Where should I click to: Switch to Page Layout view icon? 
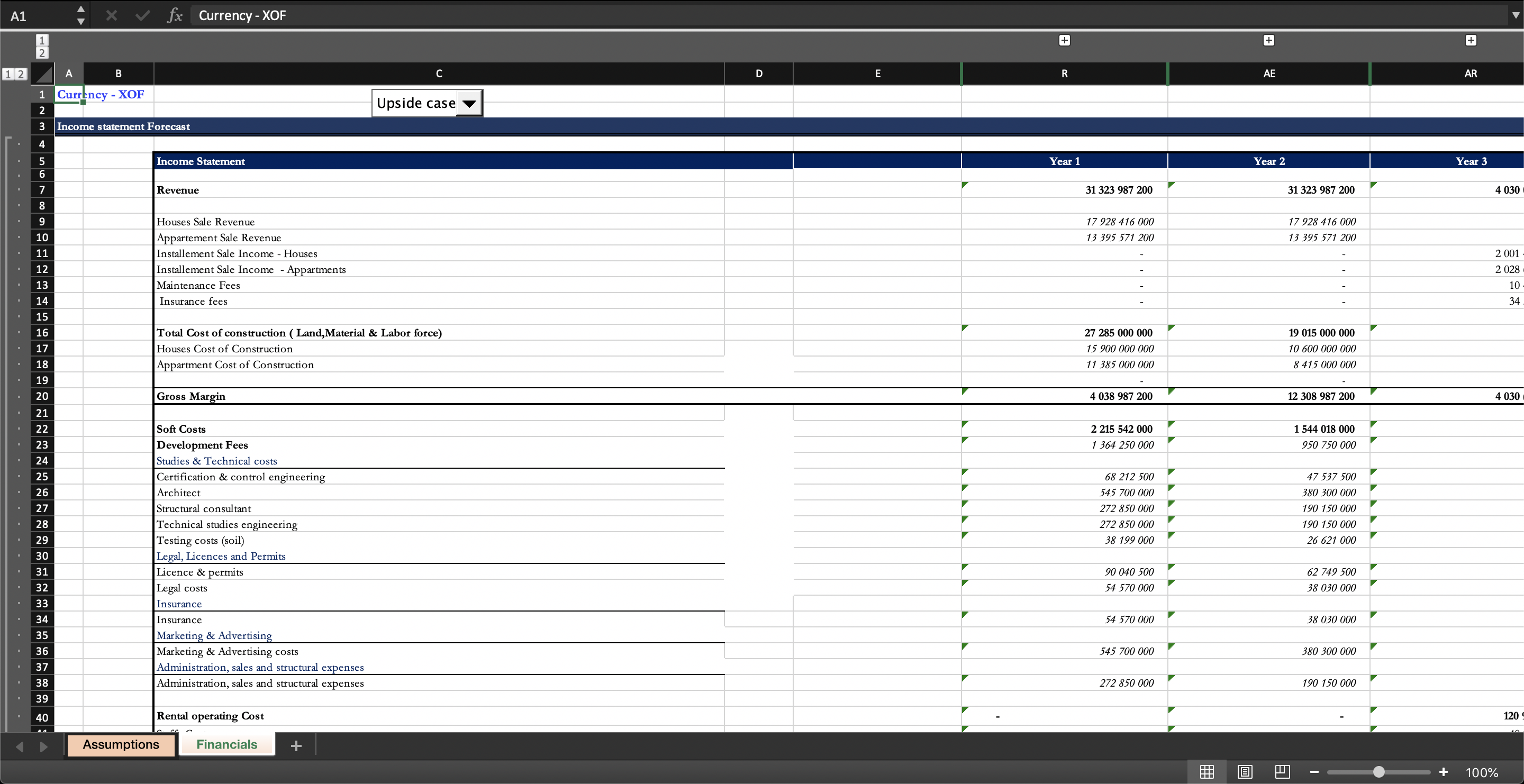click(1245, 772)
